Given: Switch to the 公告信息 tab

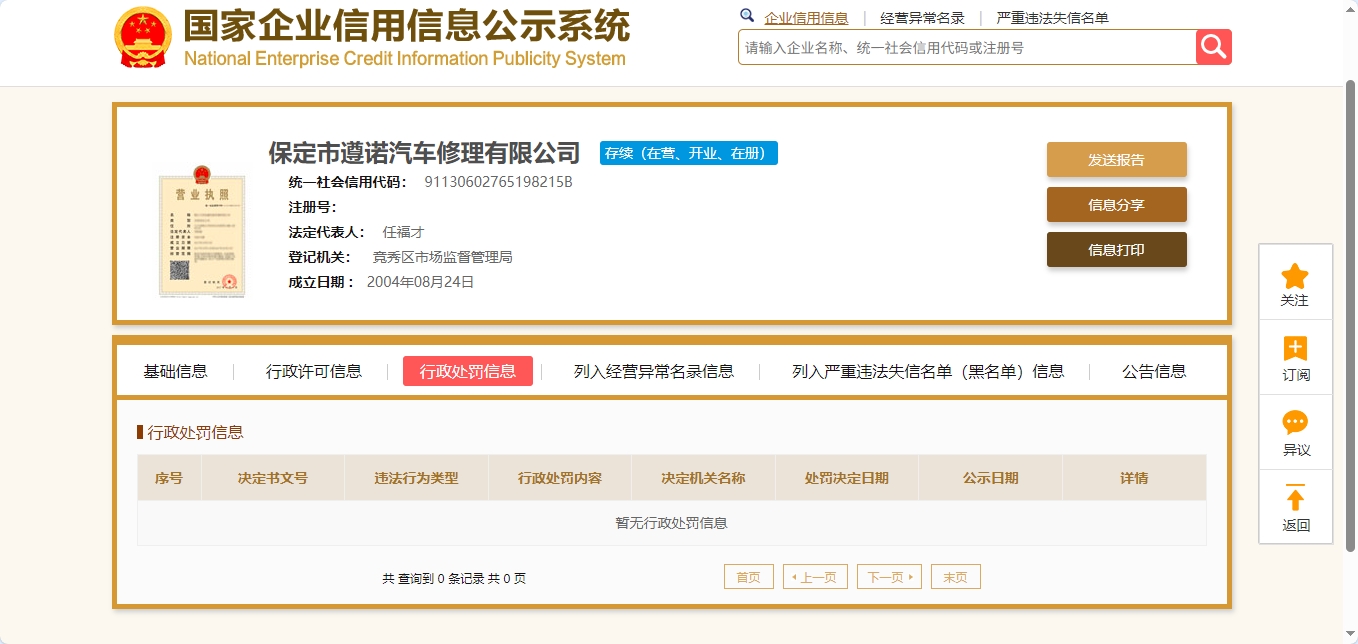Looking at the screenshot, I should click(1154, 371).
